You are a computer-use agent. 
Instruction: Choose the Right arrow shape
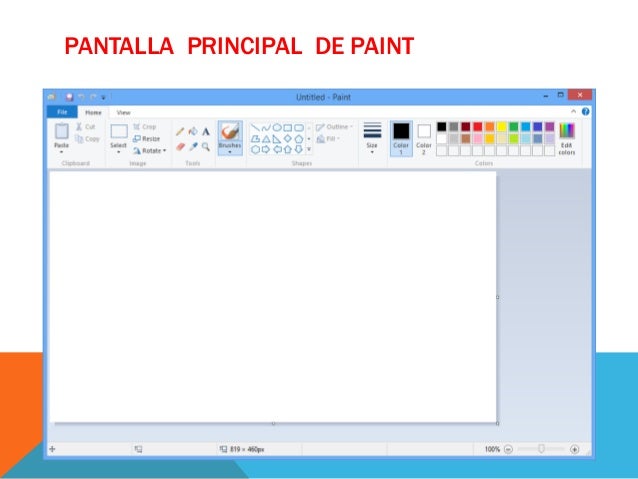tap(266, 149)
